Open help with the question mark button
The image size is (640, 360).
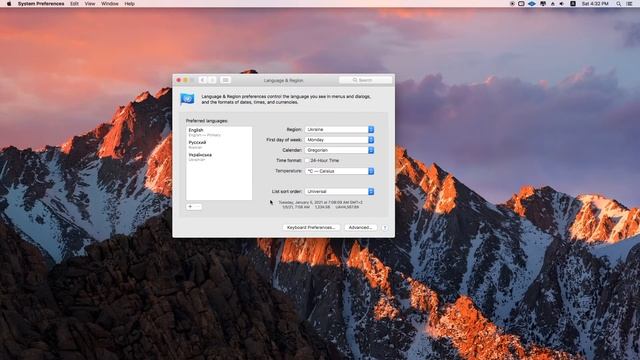(384, 228)
